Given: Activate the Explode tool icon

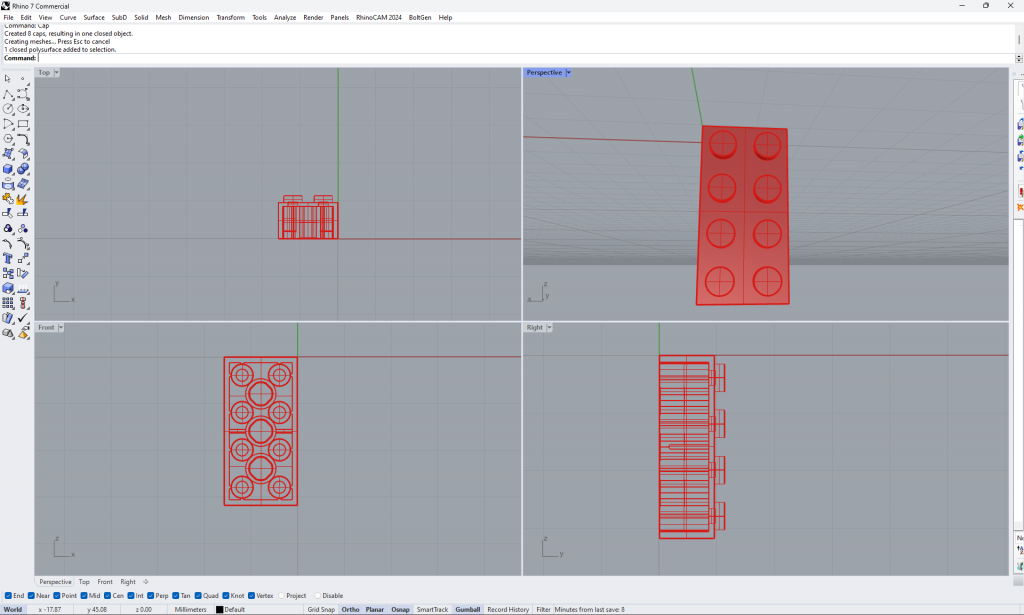Looking at the screenshot, I should pos(23,199).
